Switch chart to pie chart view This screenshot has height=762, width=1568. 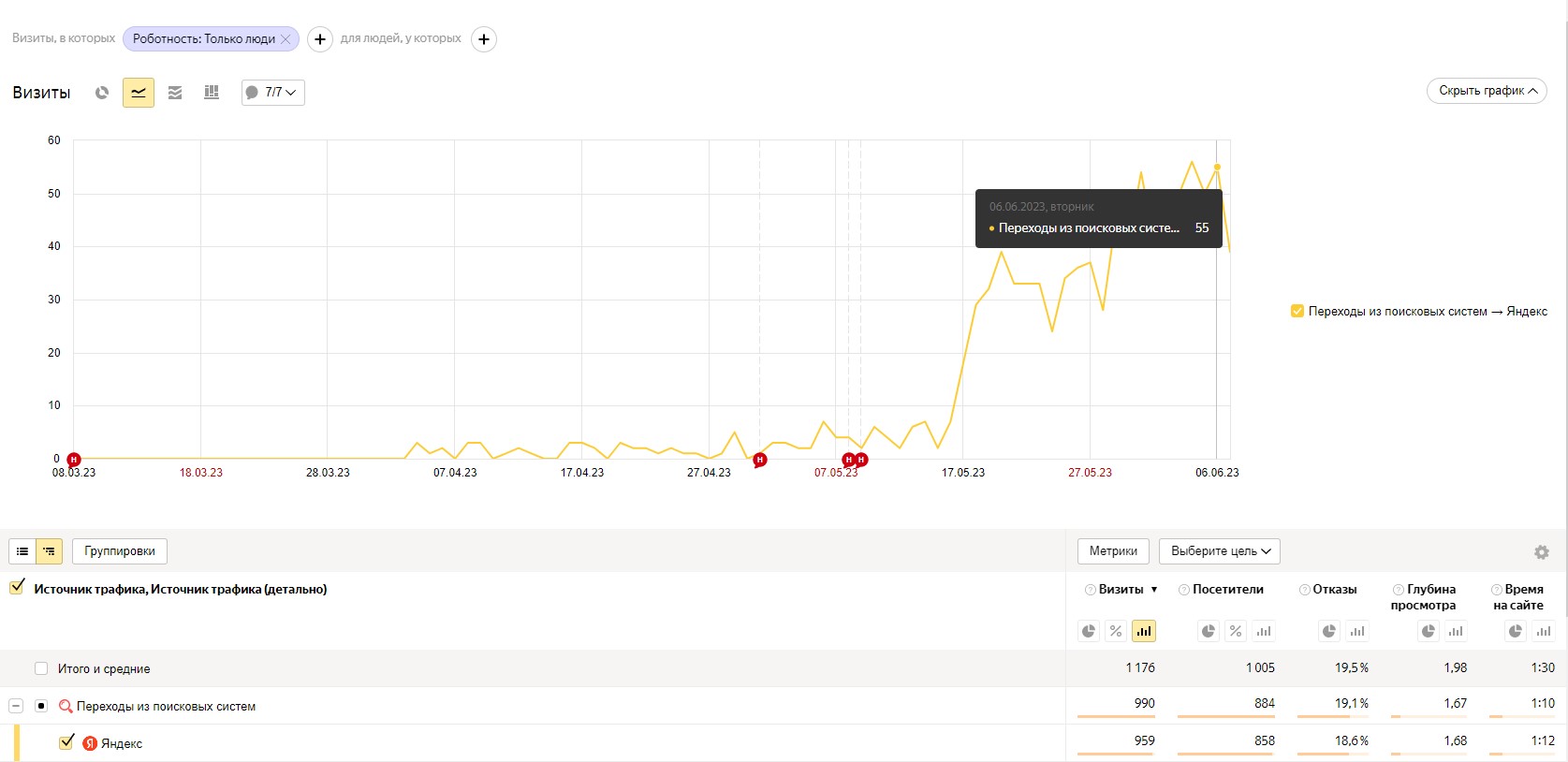(x=102, y=93)
